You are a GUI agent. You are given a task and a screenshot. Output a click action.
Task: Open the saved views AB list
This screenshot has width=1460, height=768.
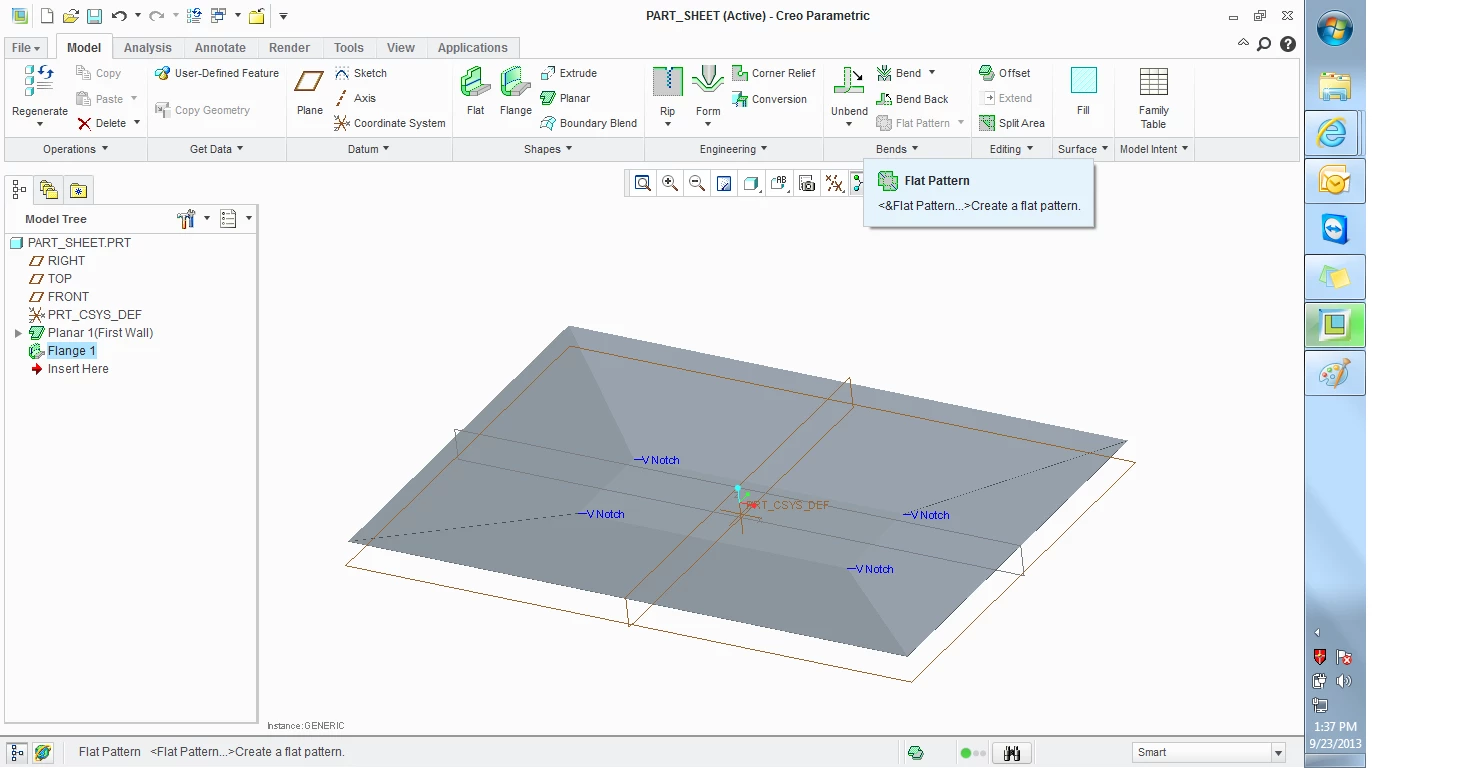780,183
